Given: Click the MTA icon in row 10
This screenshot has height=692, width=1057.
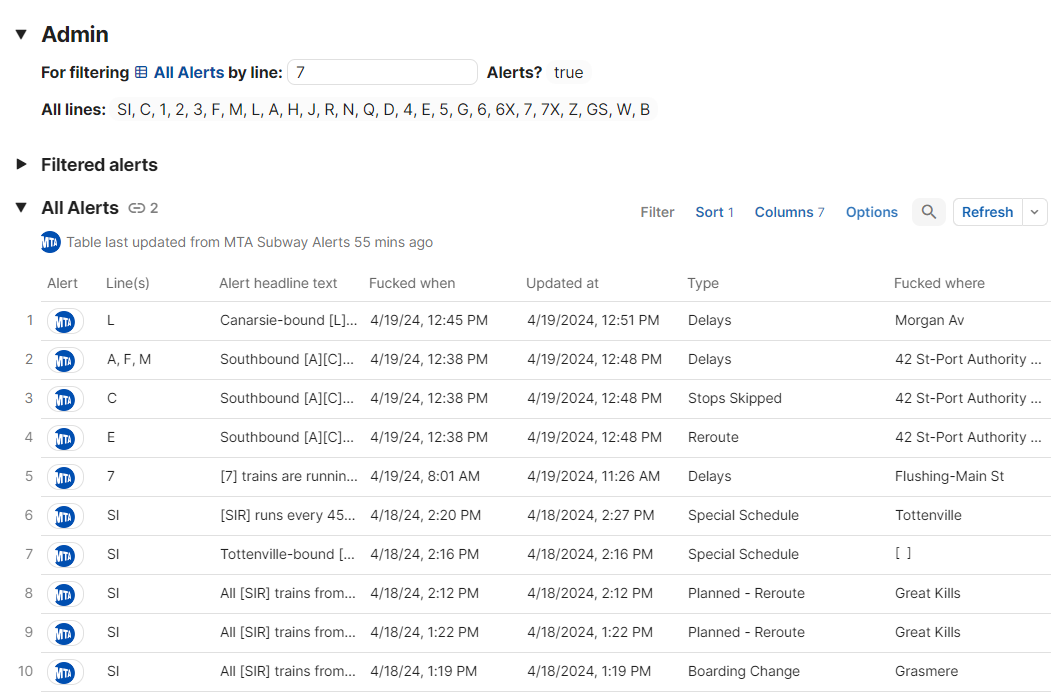Looking at the screenshot, I should 64,672.
